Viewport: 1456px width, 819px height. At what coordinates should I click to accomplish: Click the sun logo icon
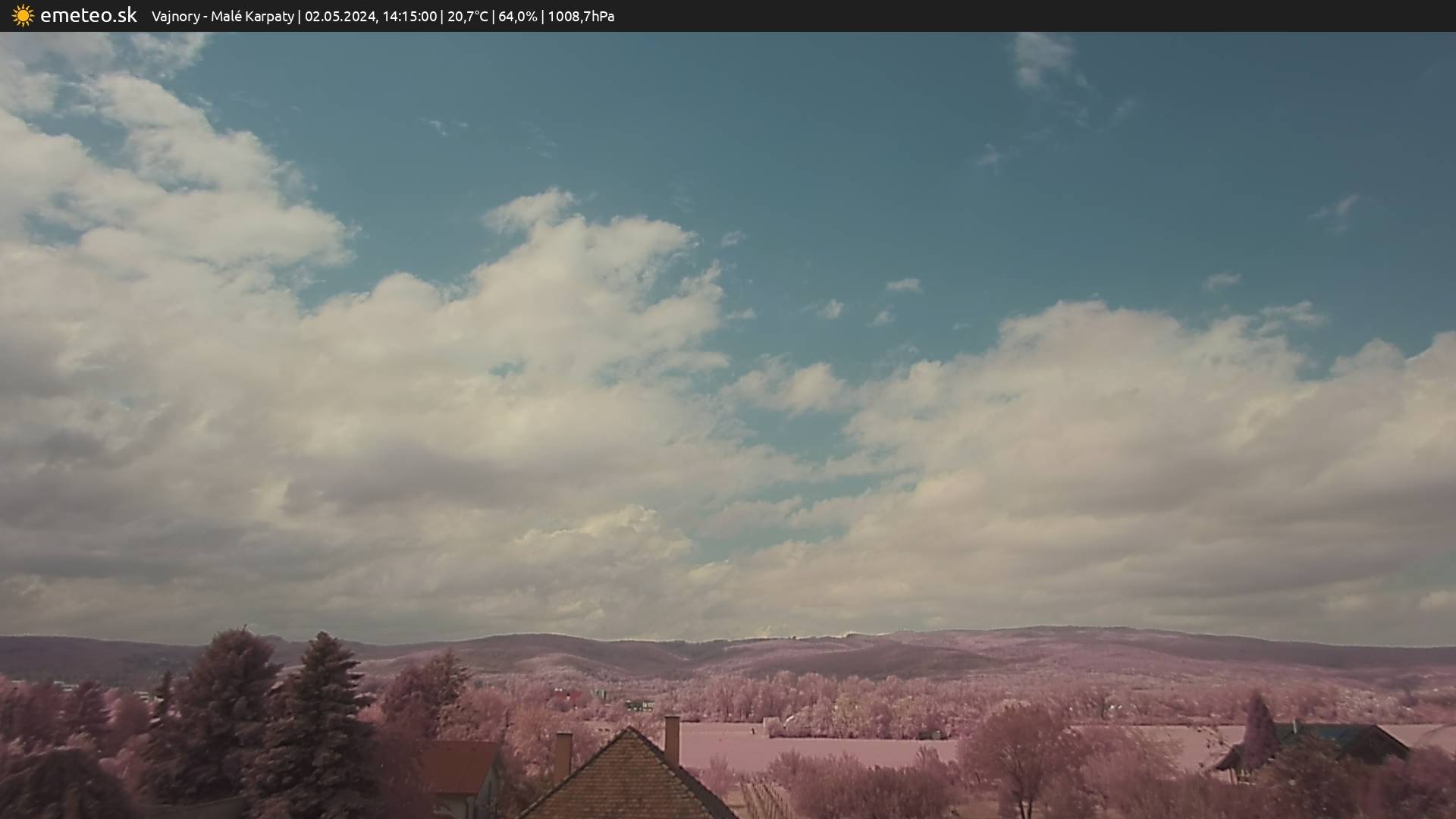(23, 16)
